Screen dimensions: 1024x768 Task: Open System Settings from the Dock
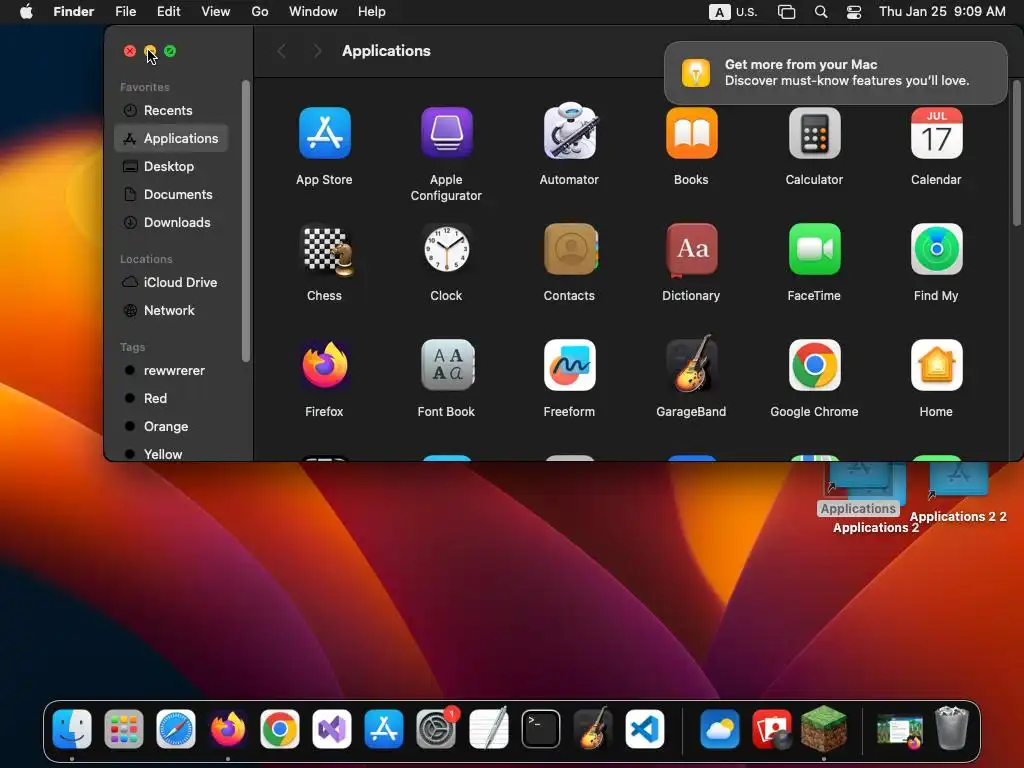point(436,729)
